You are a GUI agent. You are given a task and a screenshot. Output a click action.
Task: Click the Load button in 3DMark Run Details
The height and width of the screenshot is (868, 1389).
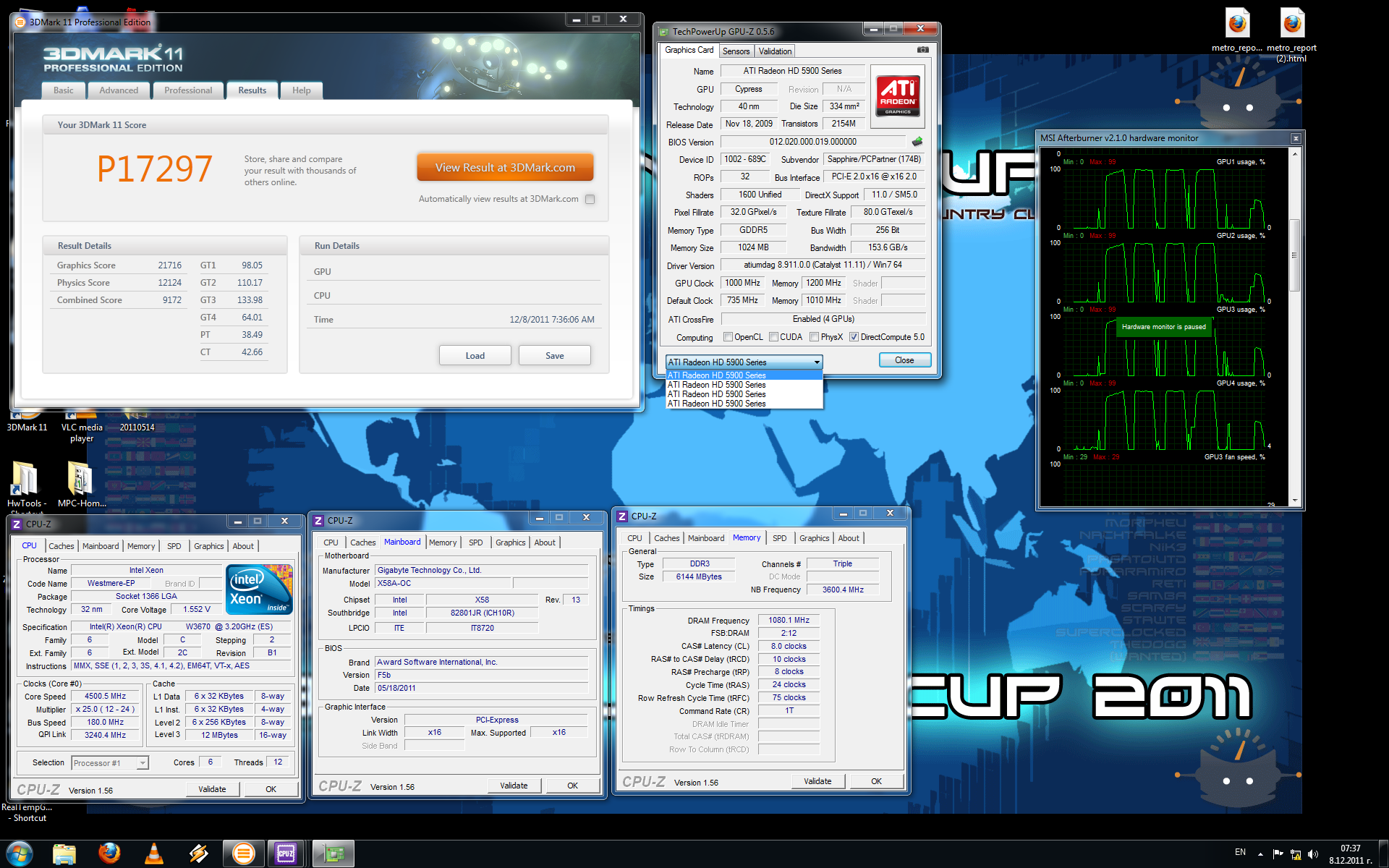point(475,356)
